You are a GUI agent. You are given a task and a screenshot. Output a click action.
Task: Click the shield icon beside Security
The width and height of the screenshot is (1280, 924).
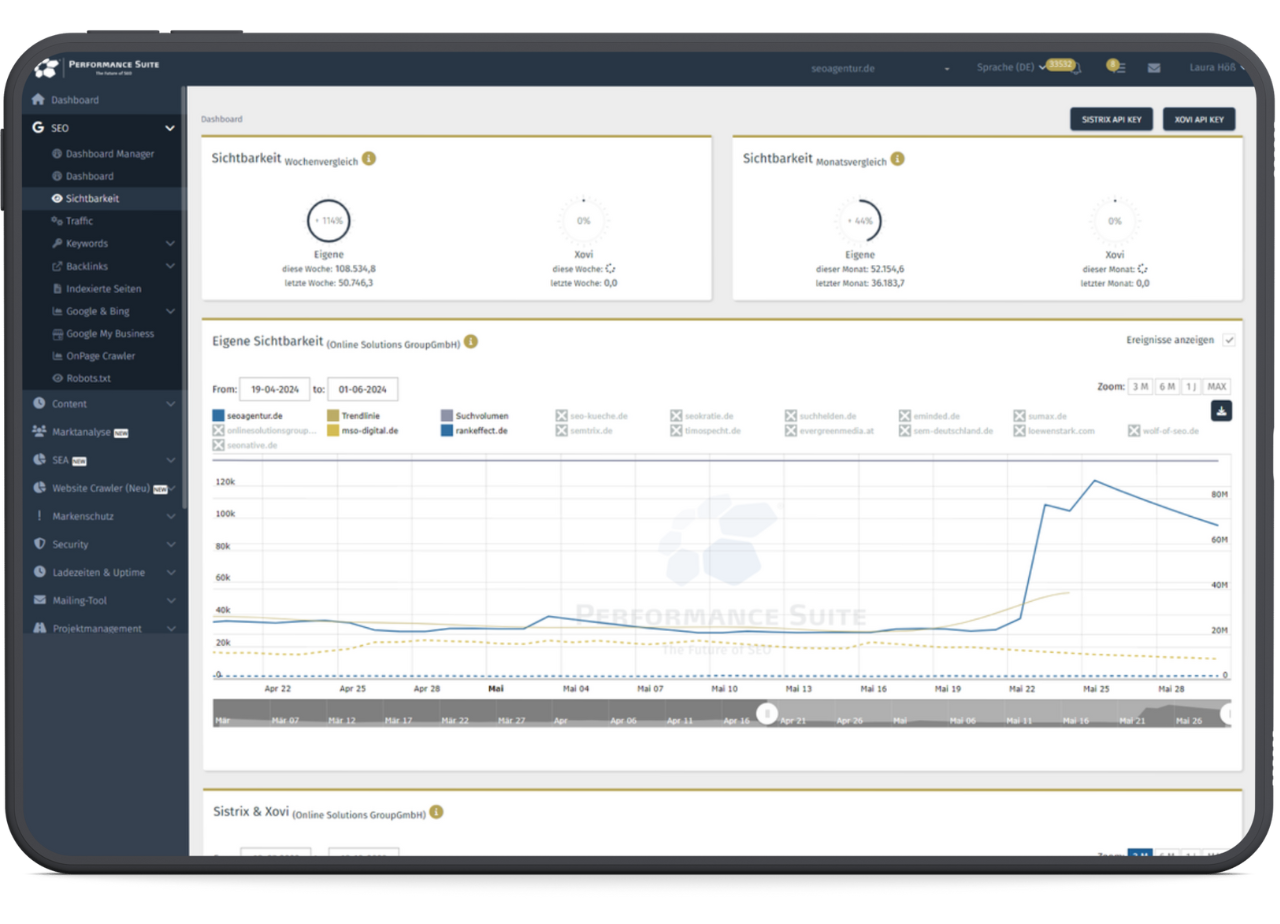[39, 544]
